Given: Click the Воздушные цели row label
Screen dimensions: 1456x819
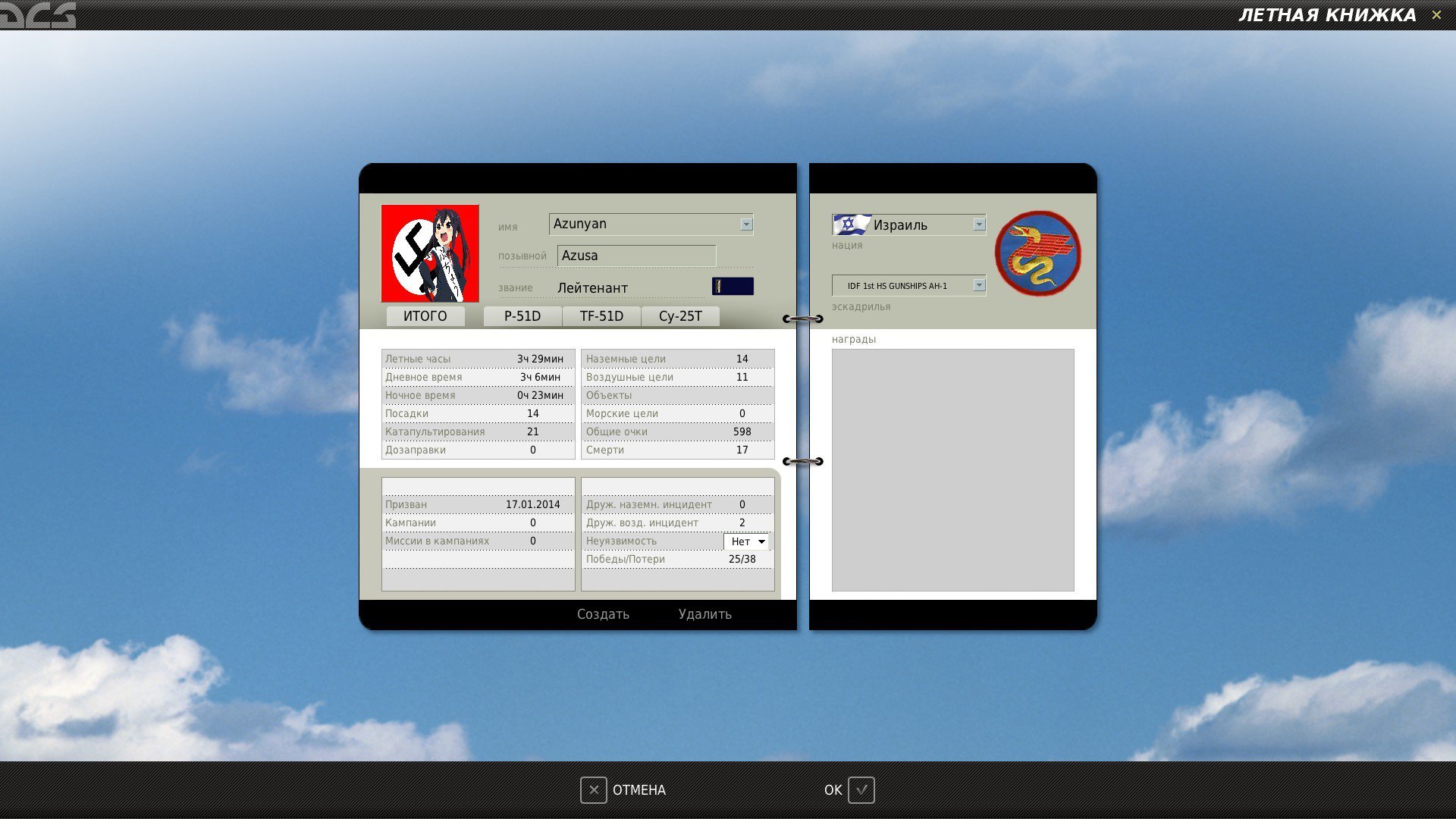Looking at the screenshot, I should (629, 377).
